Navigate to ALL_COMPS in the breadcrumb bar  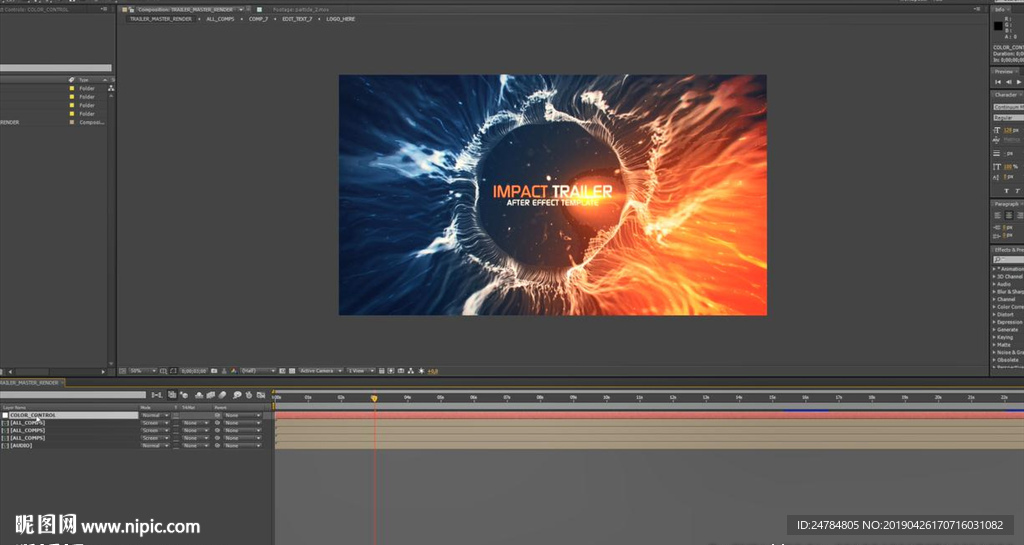221,19
